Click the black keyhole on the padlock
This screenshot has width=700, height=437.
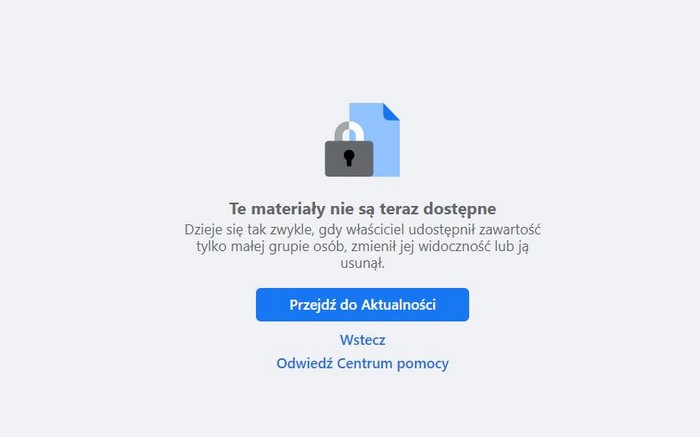pos(349,158)
